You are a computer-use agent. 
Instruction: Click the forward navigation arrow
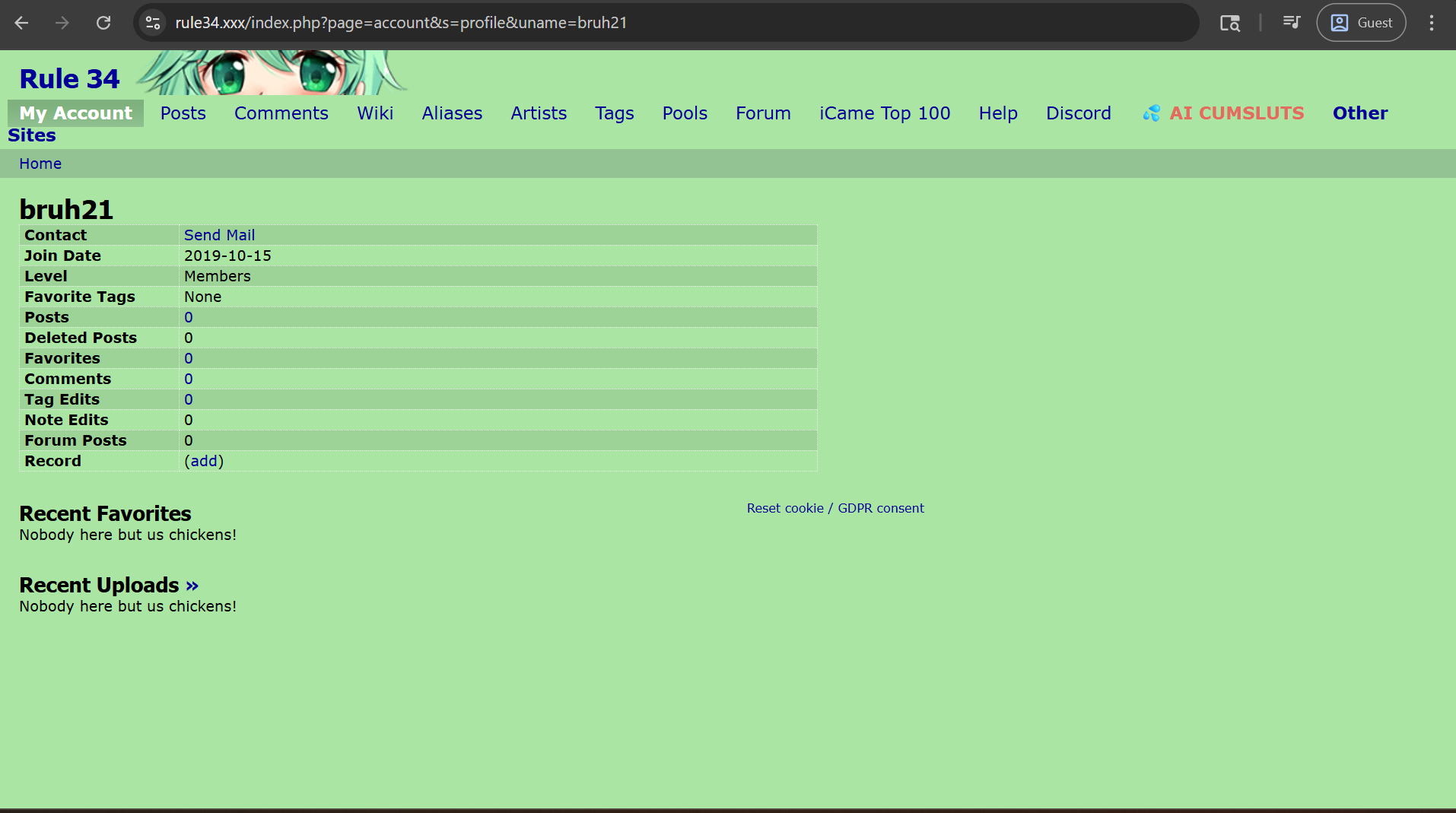pos(62,23)
